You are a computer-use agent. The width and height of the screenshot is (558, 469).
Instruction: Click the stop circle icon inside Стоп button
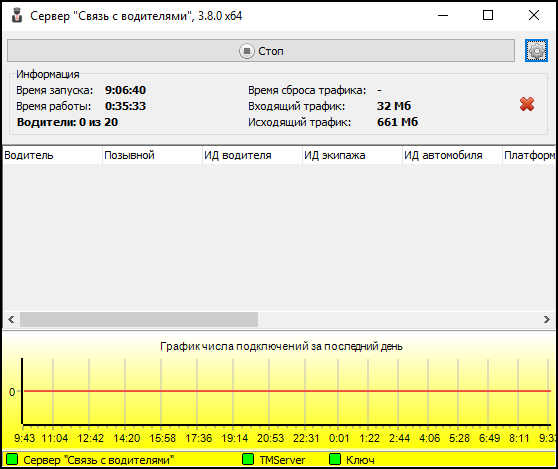(247, 51)
